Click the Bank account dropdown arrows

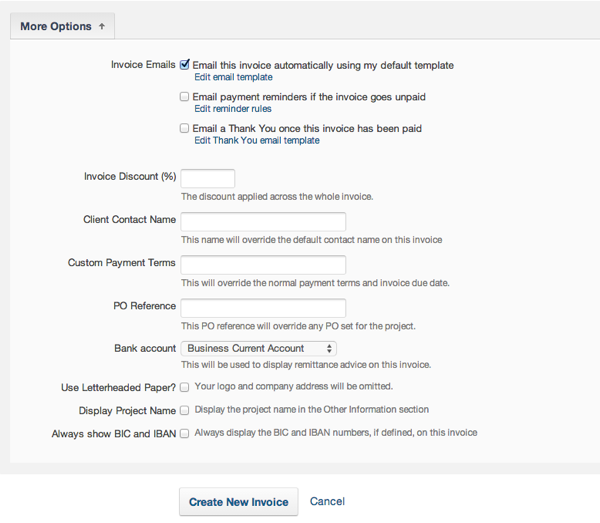(329, 348)
